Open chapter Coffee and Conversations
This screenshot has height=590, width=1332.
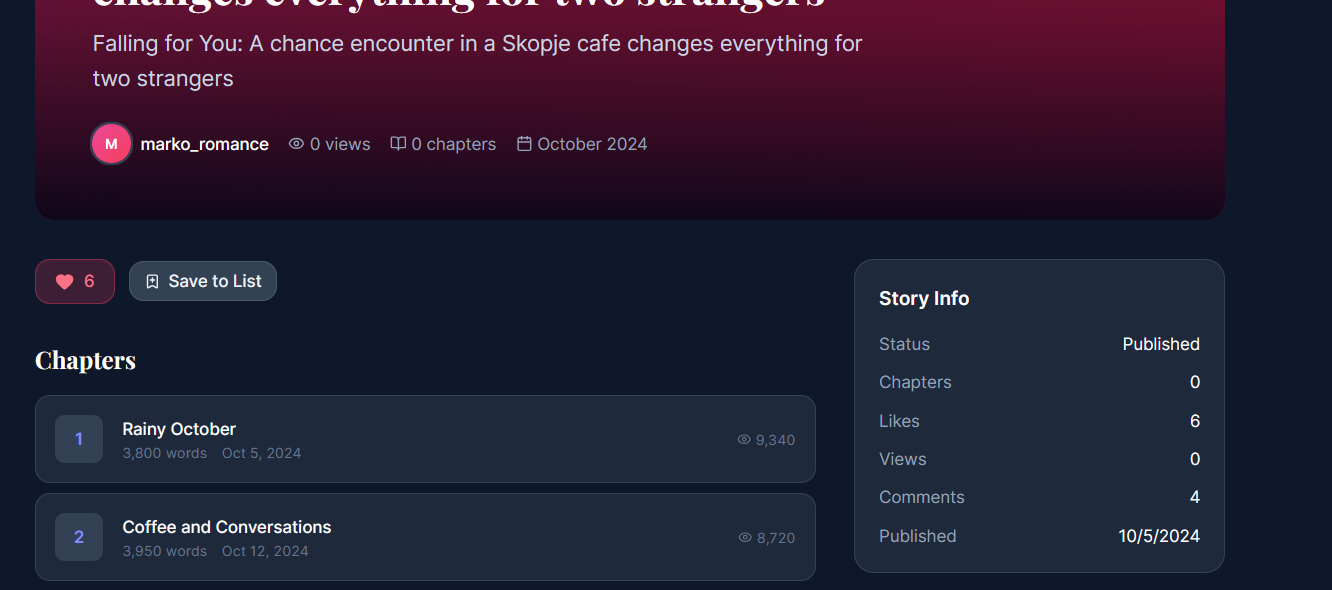(226, 527)
